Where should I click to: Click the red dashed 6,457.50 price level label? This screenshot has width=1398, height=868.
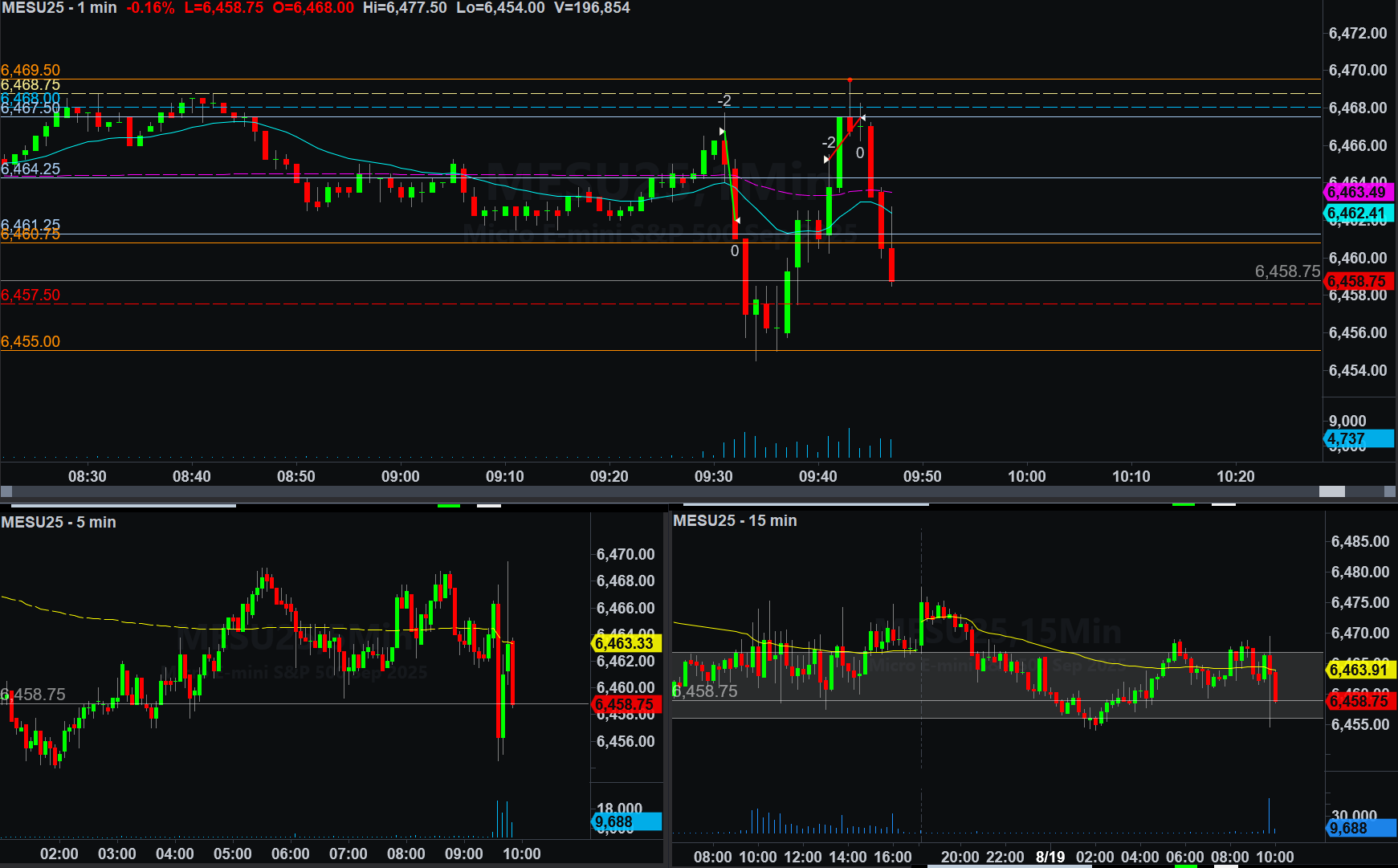click(x=31, y=295)
